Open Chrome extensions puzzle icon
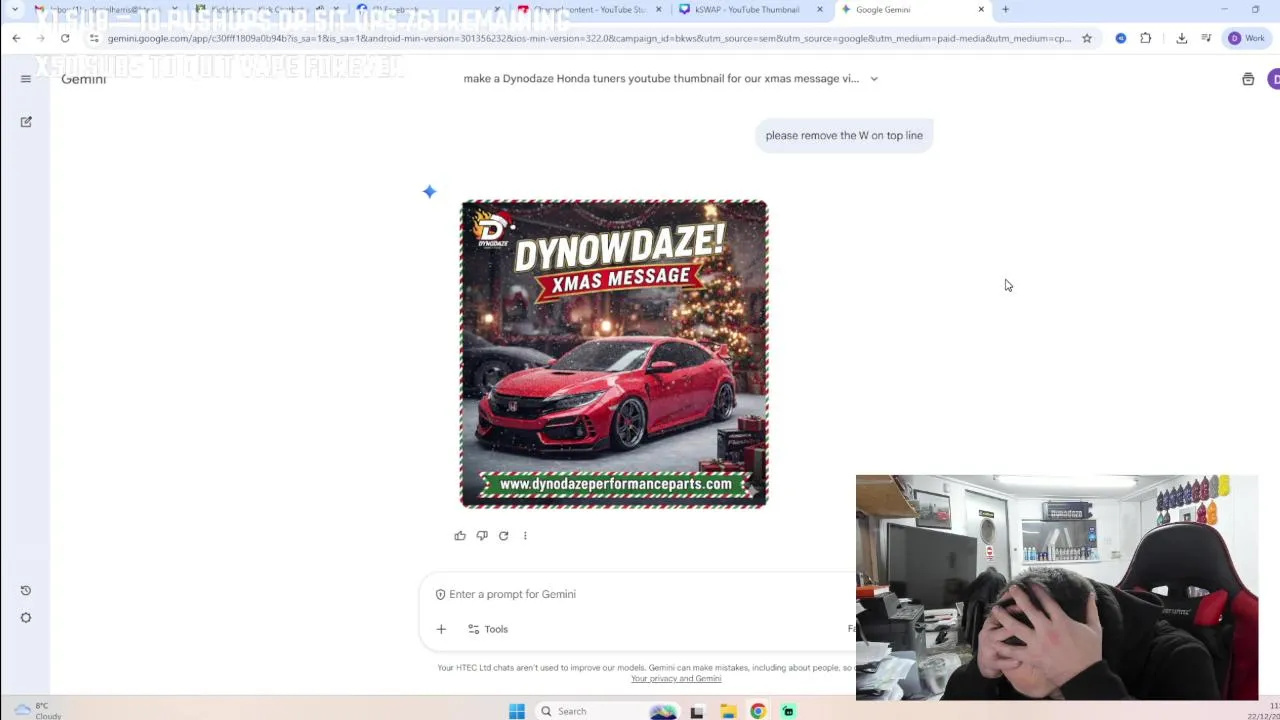This screenshot has width=1280, height=720. tap(1146, 38)
